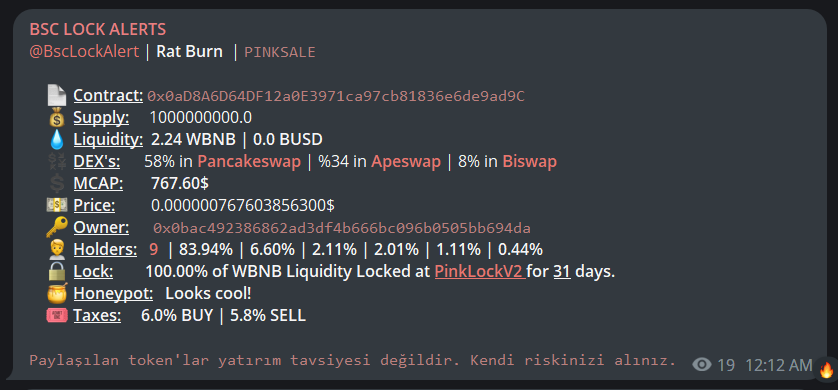The height and width of the screenshot is (390, 838).
Task: Click the fire reaction emoji
Action: tap(826, 369)
